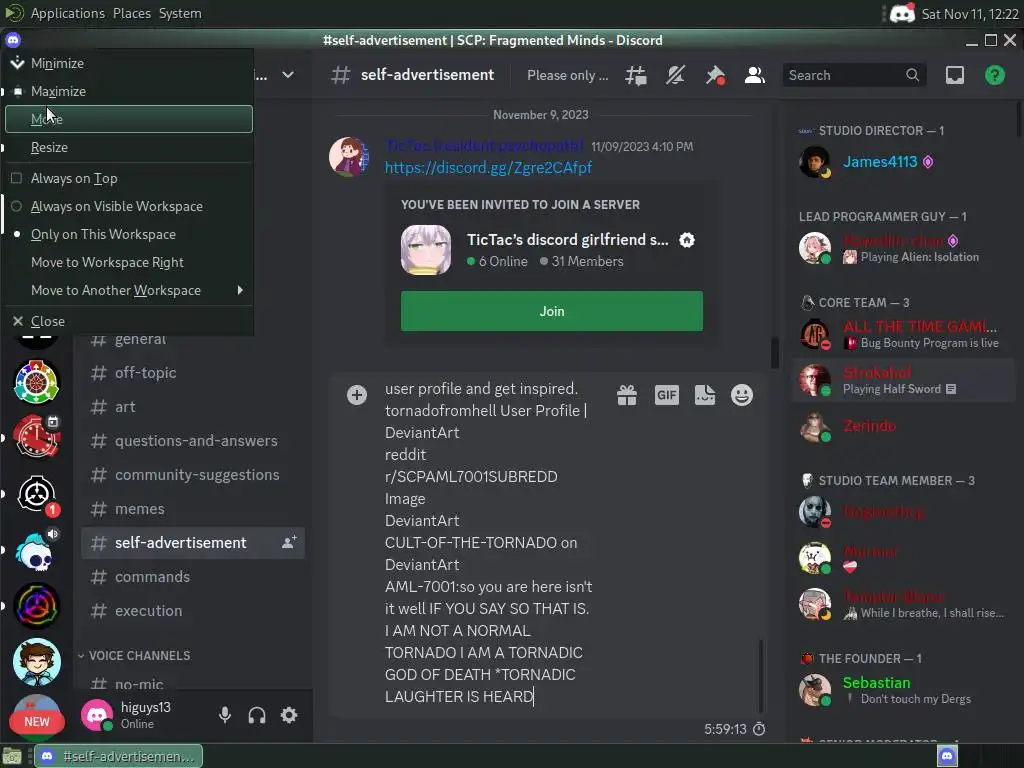Viewport: 1024px width, 768px height.
Task: Open the discord.gg/Zgre2CAfpf invite link
Action: tap(488, 168)
